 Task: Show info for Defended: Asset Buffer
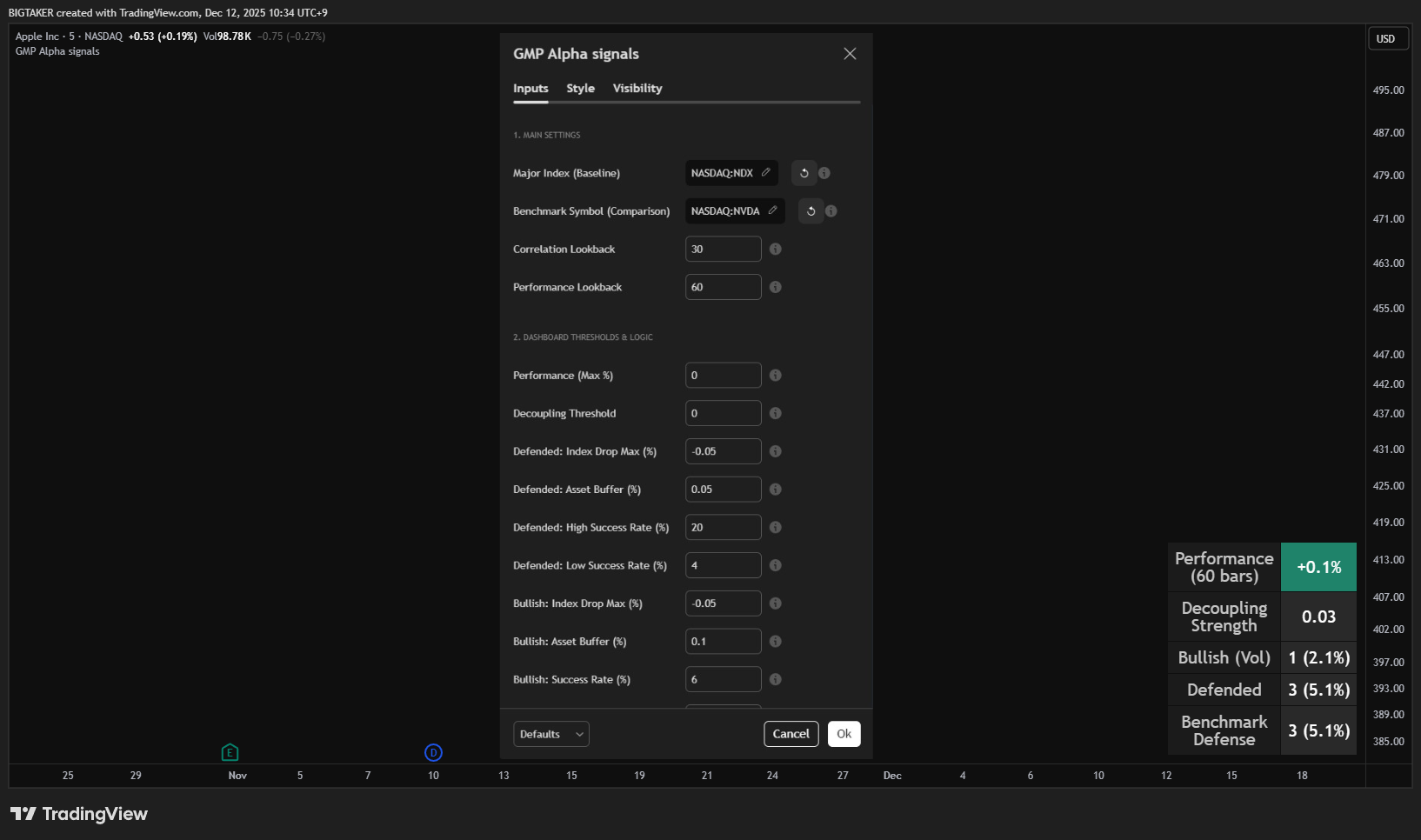coord(776,490)
